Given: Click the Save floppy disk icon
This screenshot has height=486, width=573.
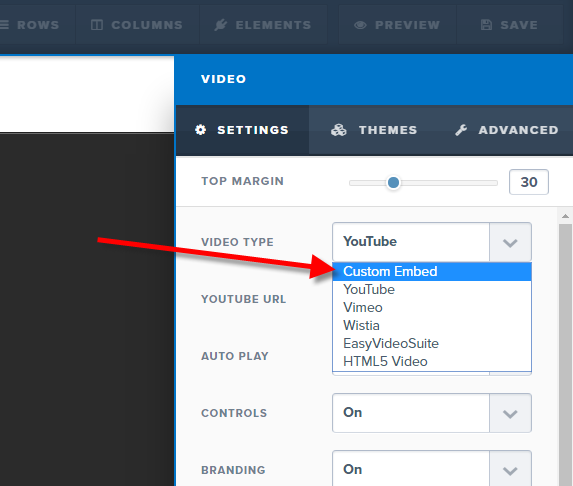Looking at the screenshot, I should tap(486, 25).
